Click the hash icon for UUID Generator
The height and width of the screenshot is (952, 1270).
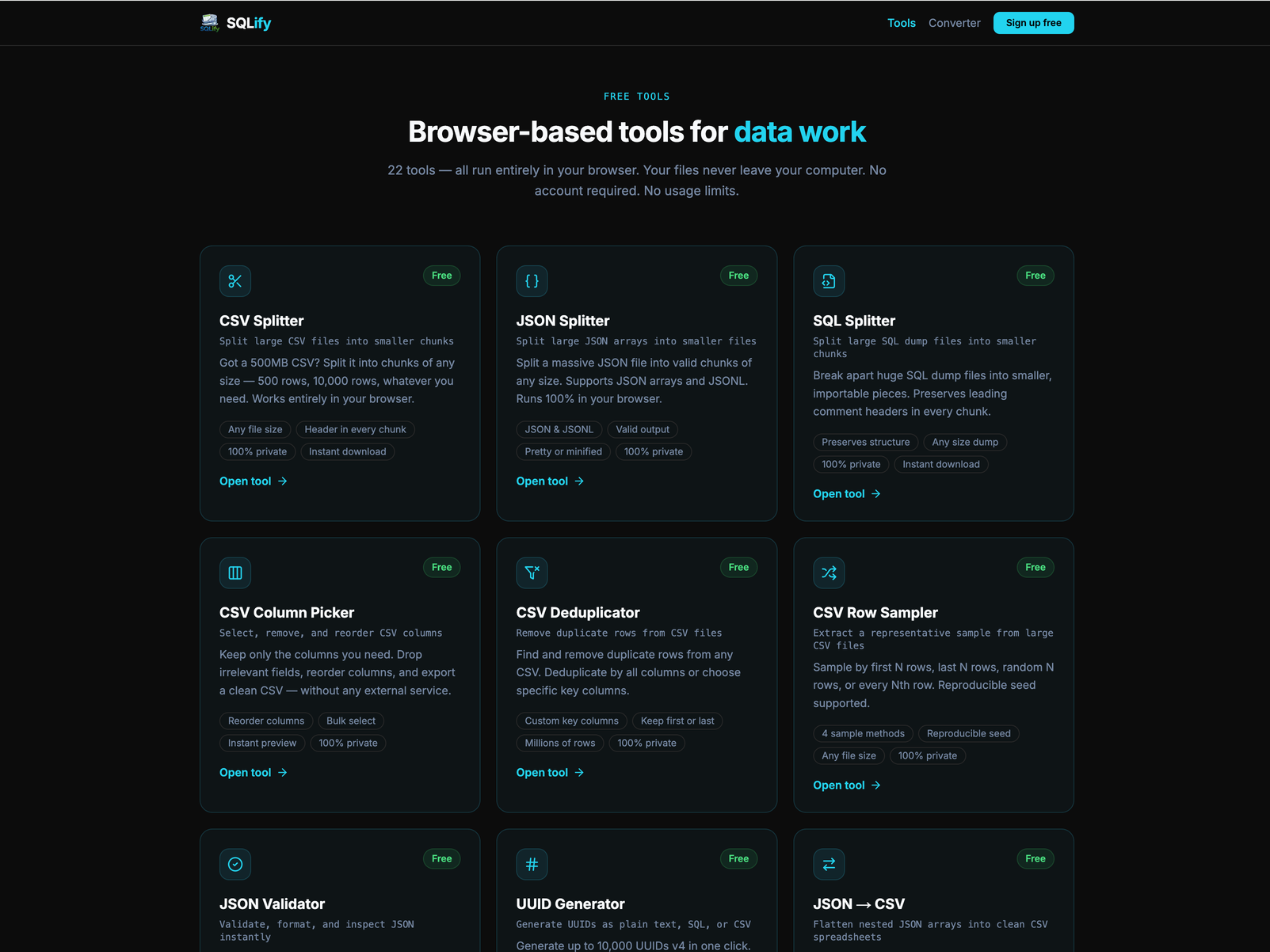(x=532, y=864)
